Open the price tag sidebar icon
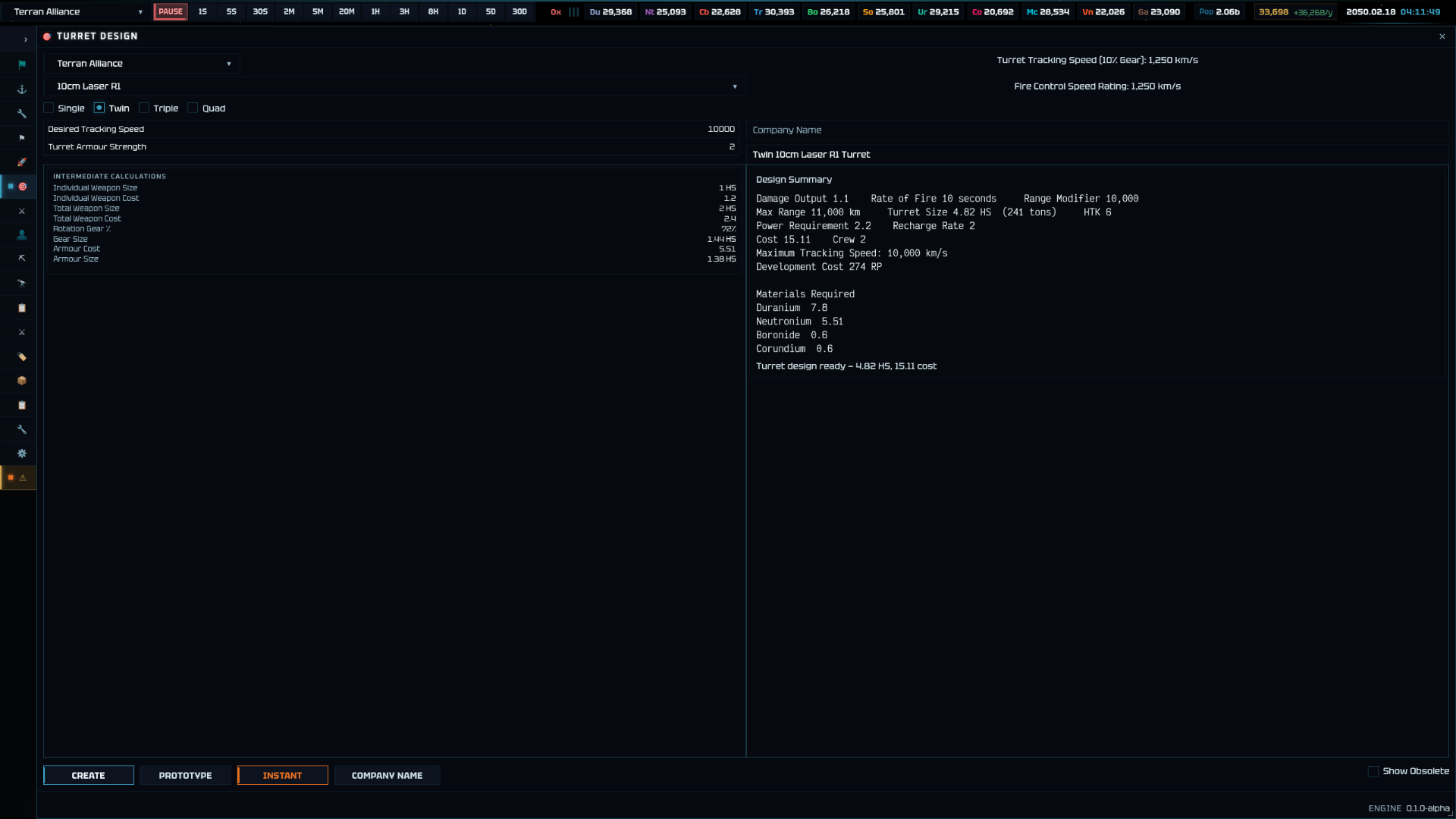Viewport: 1456px width, 819px height. tap(22, 356)
